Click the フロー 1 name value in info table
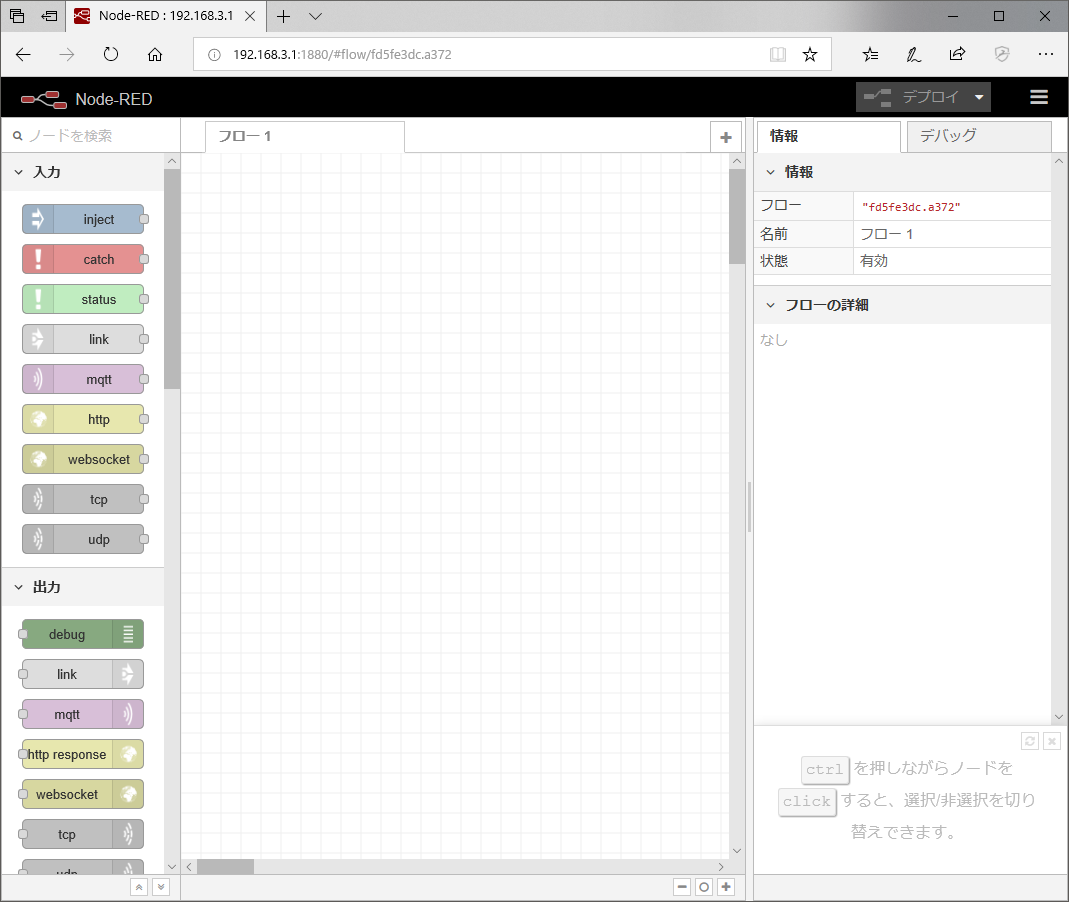 tap(887, 235)
